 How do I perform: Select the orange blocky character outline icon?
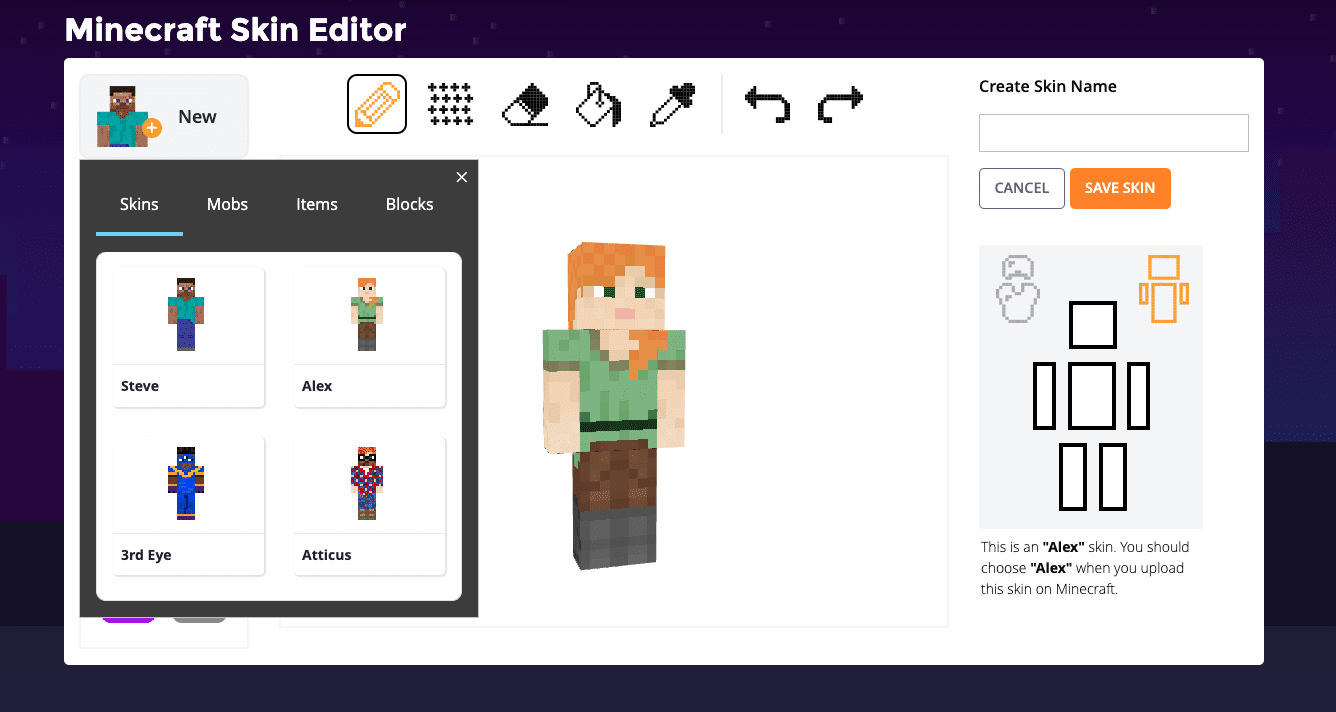pyautogui.click(x=1164, y=289)
